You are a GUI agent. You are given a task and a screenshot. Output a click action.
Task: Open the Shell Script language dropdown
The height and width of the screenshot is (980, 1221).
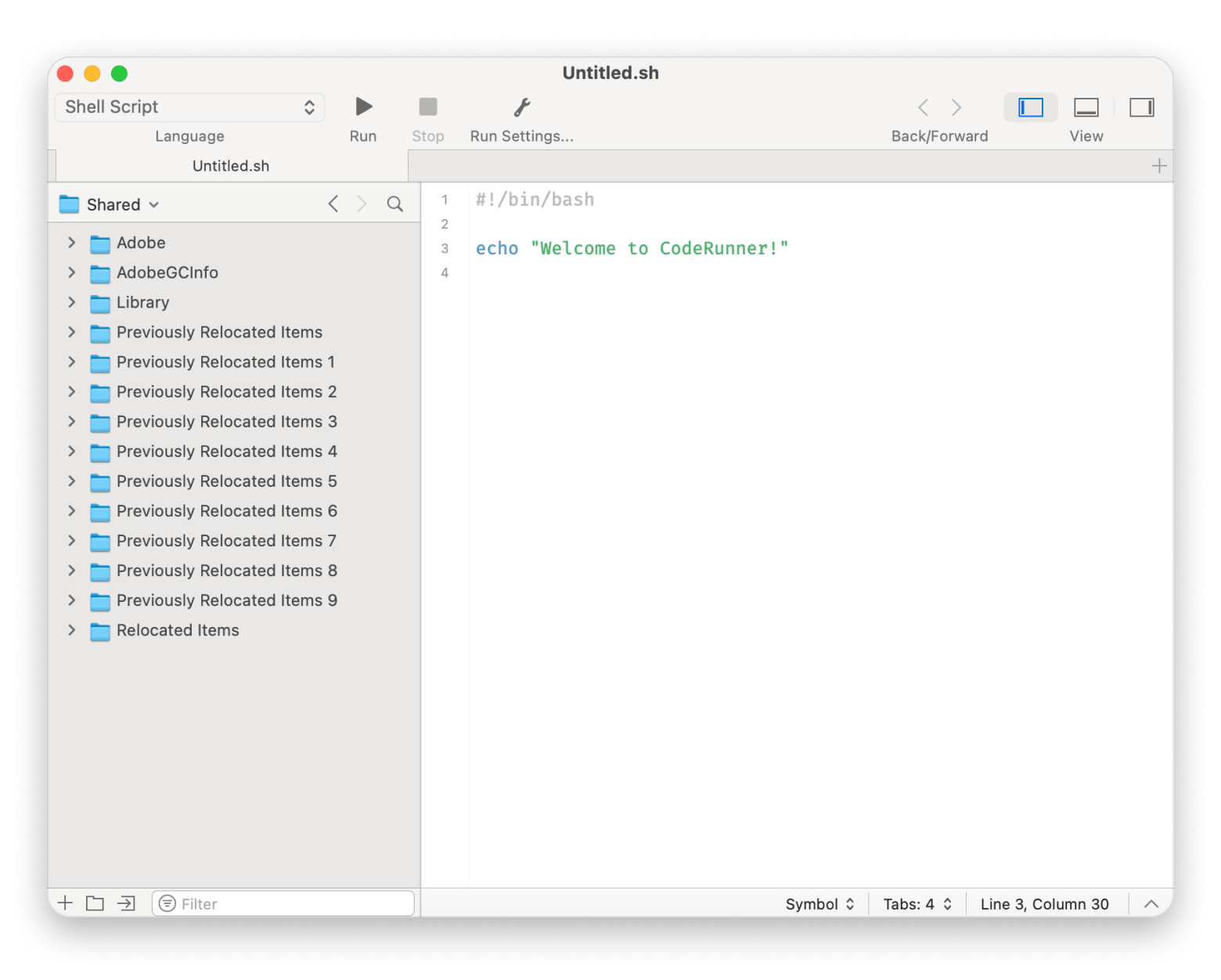[190, 107]
